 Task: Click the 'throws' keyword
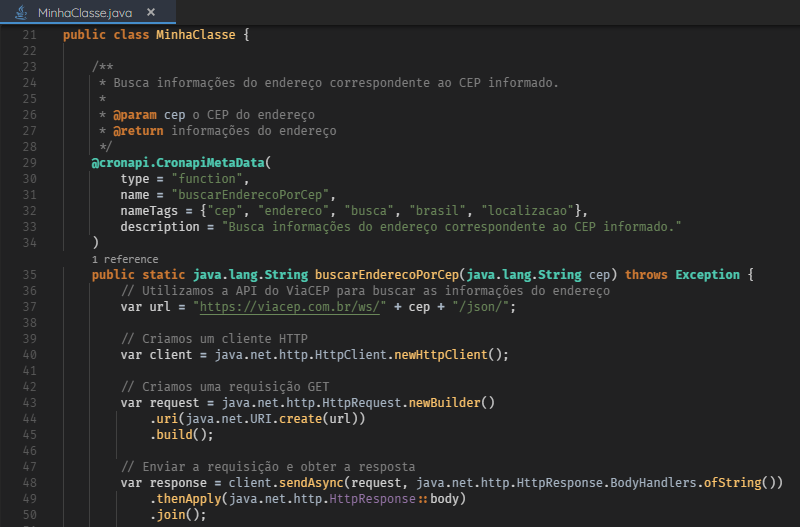click(x=646, y=274)
